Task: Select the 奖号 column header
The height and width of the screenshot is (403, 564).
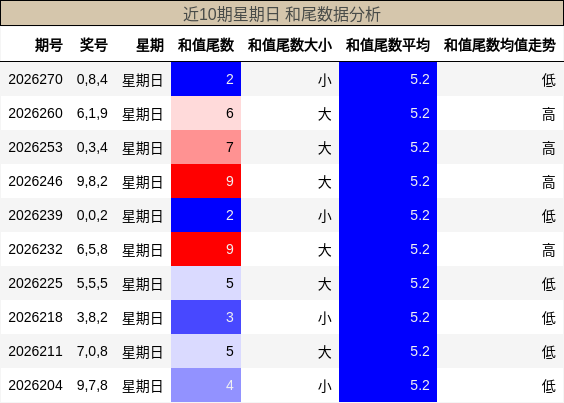Action: pos(94,45)
